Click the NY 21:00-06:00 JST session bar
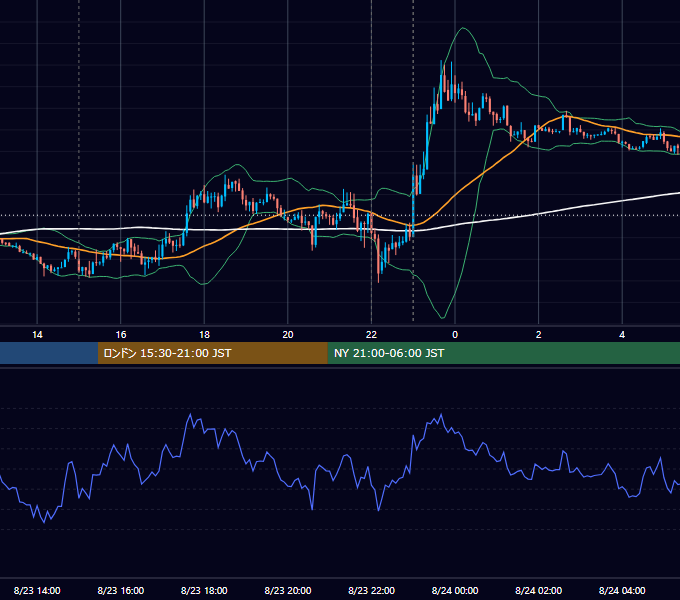Screen dimensions: 680x600 [503, 353]
